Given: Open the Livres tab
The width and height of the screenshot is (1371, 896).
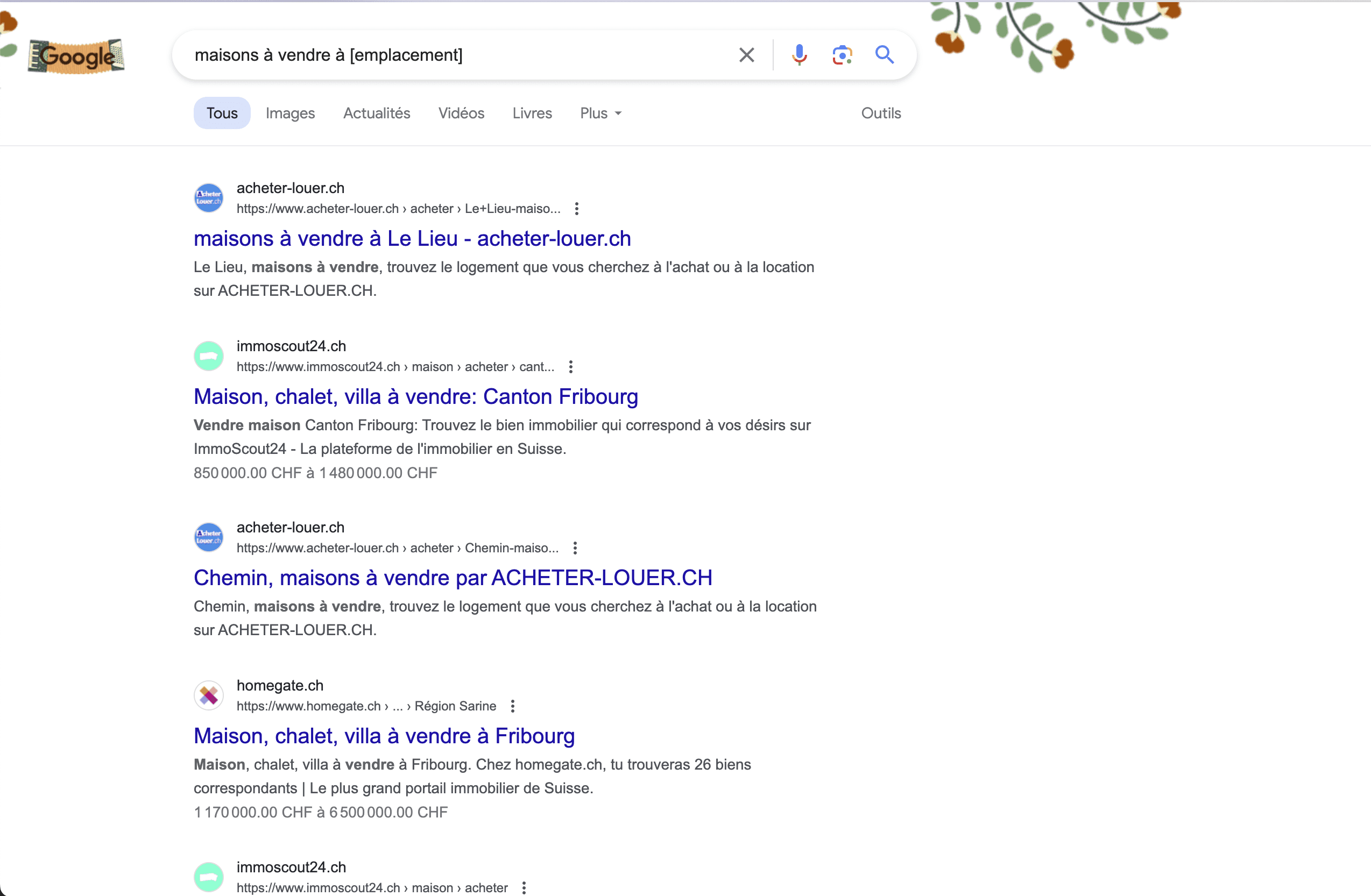Looking at the screenshot, I should click(532, 113).
